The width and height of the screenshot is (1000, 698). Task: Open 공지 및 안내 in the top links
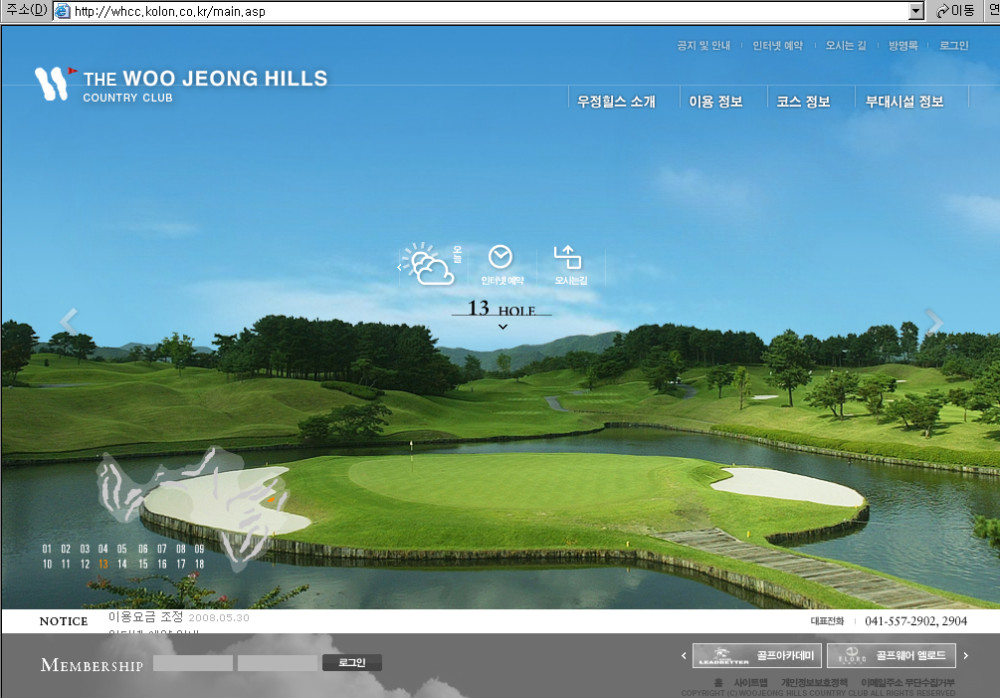click(703, 45)
